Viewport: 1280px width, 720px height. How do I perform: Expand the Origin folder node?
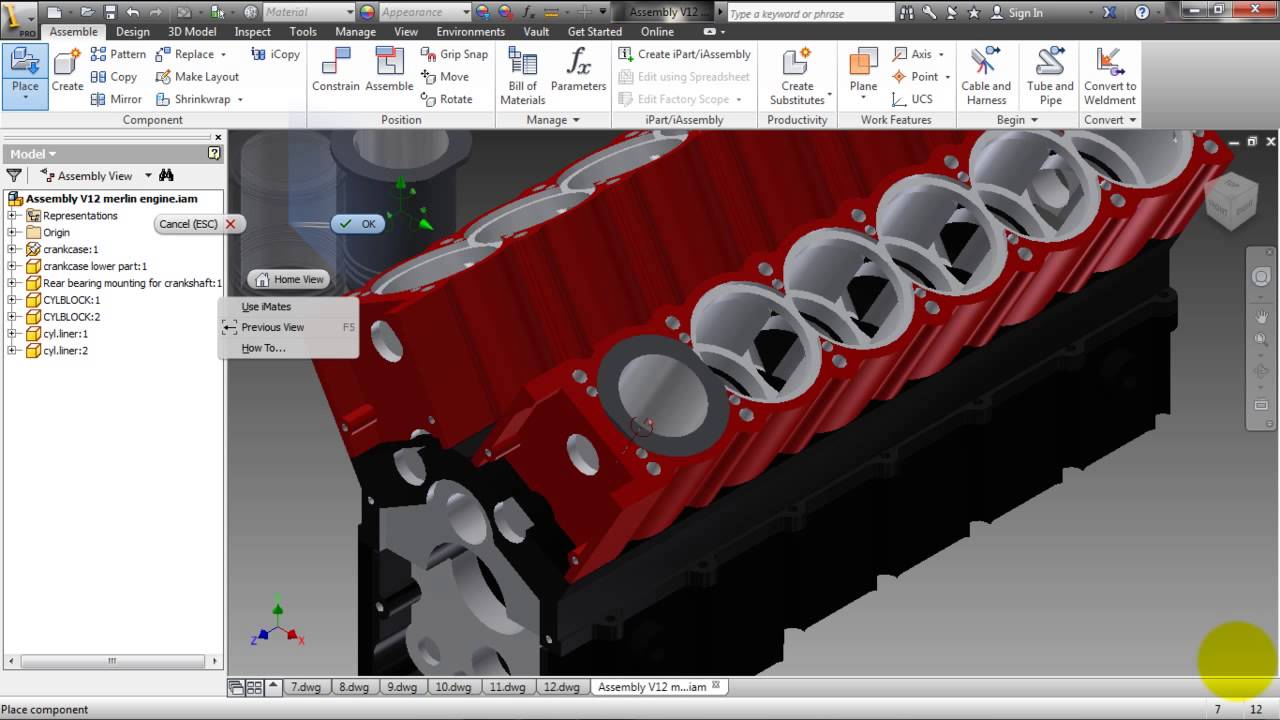click(x=12, y=232)
